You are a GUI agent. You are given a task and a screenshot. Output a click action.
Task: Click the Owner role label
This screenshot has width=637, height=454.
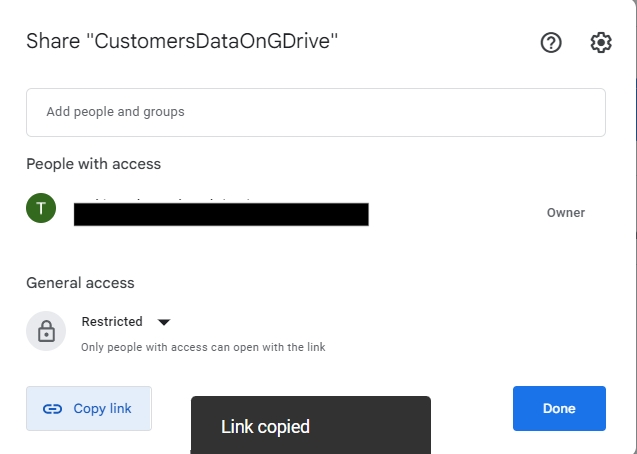(566, 213)
